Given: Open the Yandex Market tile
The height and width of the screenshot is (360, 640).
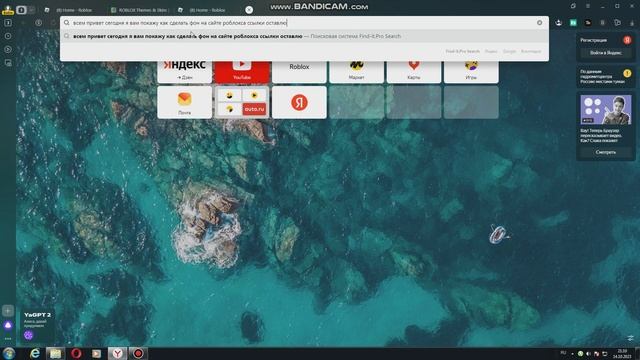Looking at the screenshot, I should (356, 72).
